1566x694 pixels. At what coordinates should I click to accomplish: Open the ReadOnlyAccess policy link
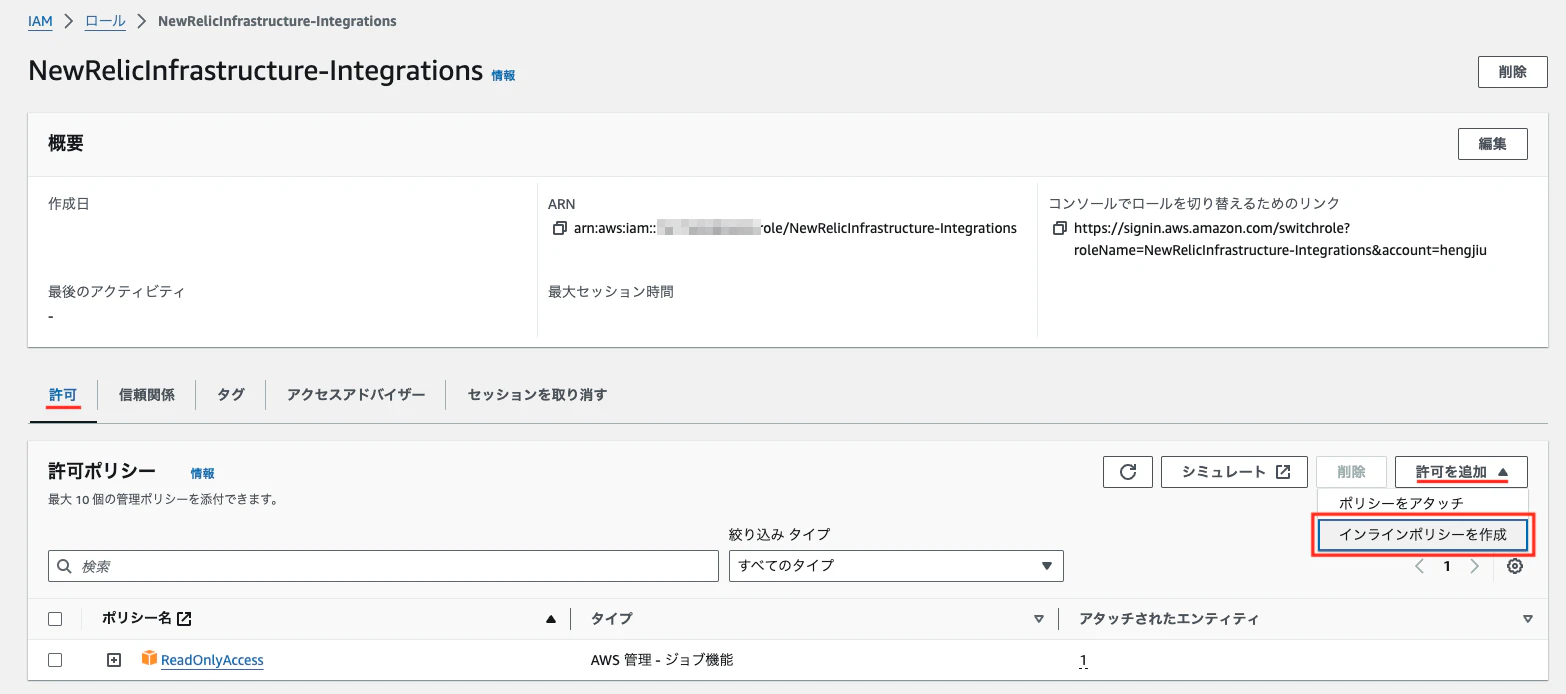click(x=212, y=660)
